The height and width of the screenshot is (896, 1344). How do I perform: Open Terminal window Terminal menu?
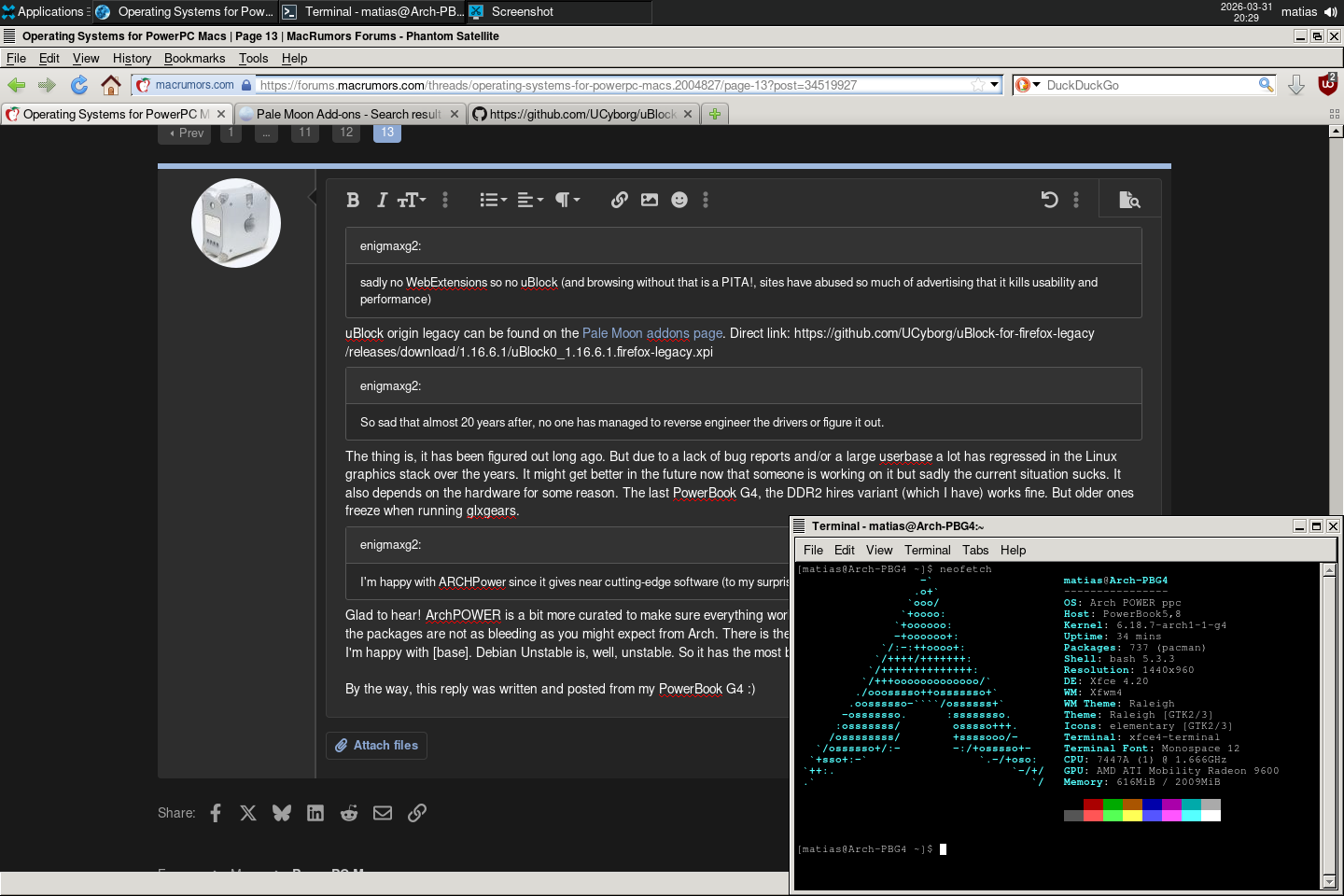point(928,550)
